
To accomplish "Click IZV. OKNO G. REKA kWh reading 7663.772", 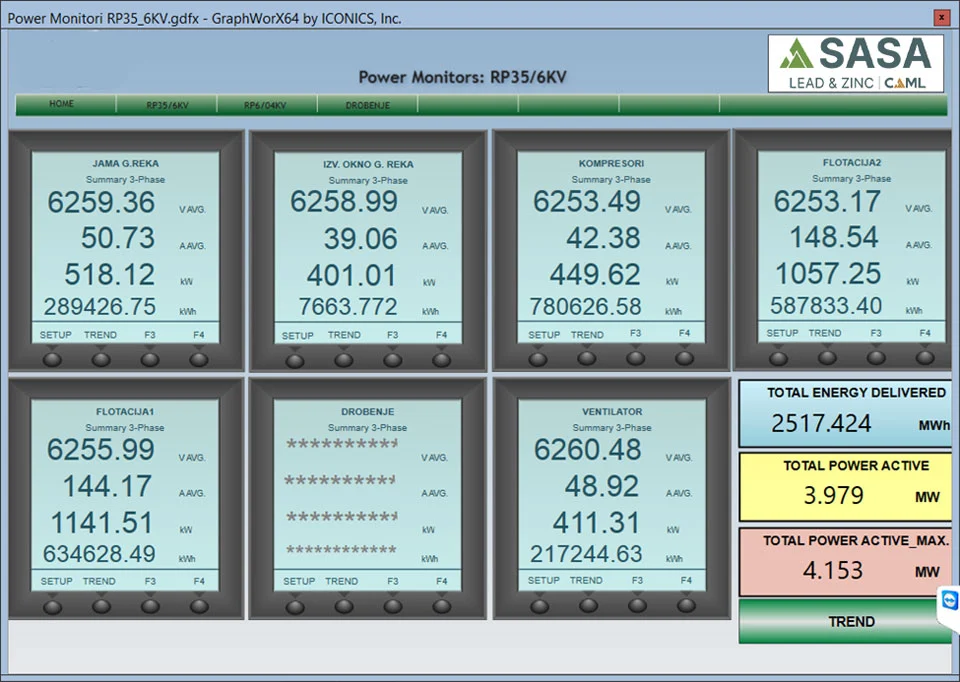I will pos(348,307).
